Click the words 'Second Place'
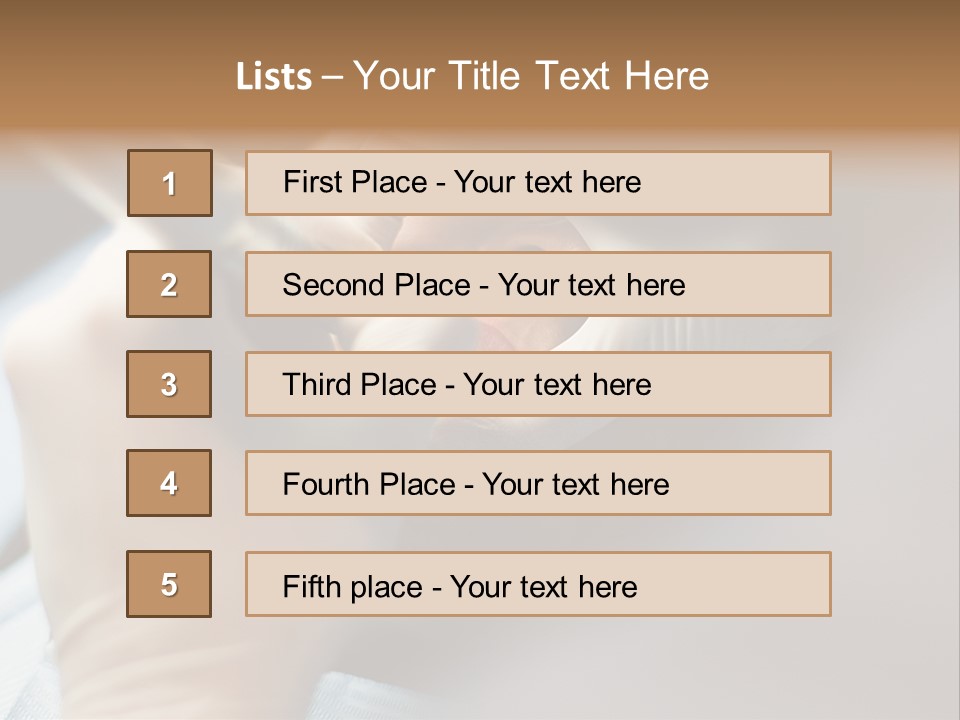960x720 pixels. click(x=377, y=285)
